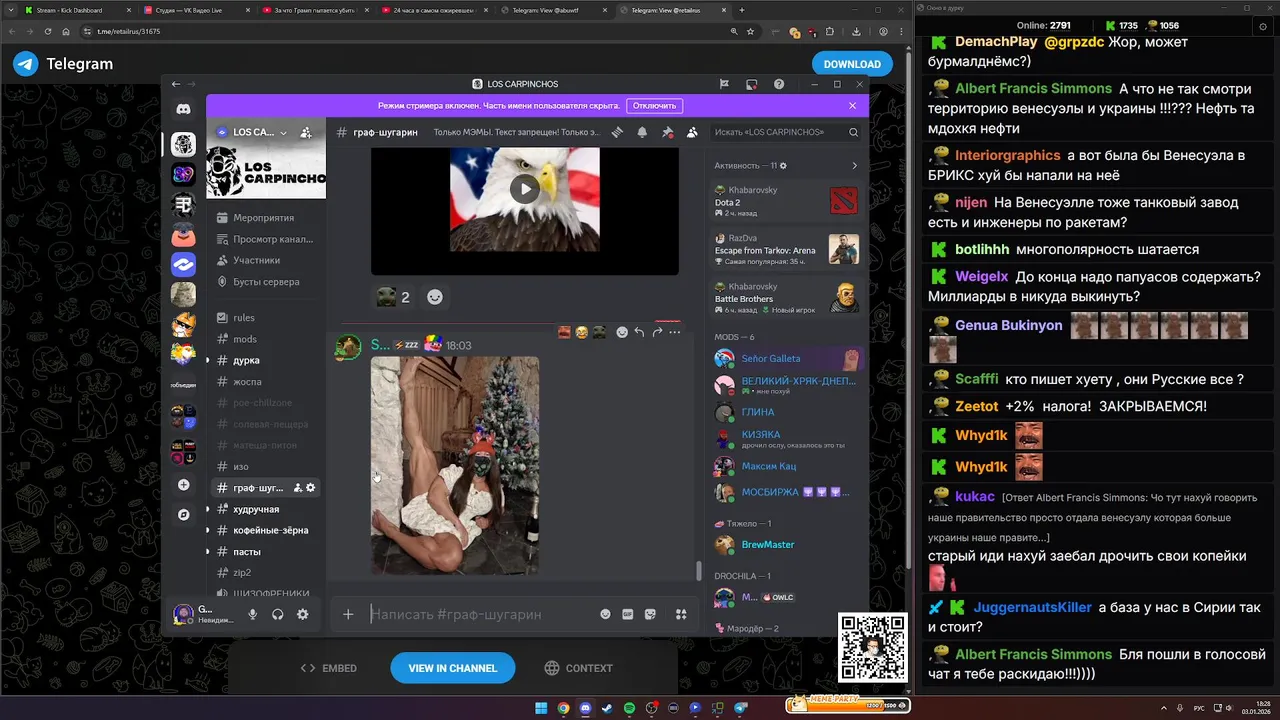Viewport: 1280px width, 720px height.
Task: Open emoji picker in message input
Action: tap(605, 614)
